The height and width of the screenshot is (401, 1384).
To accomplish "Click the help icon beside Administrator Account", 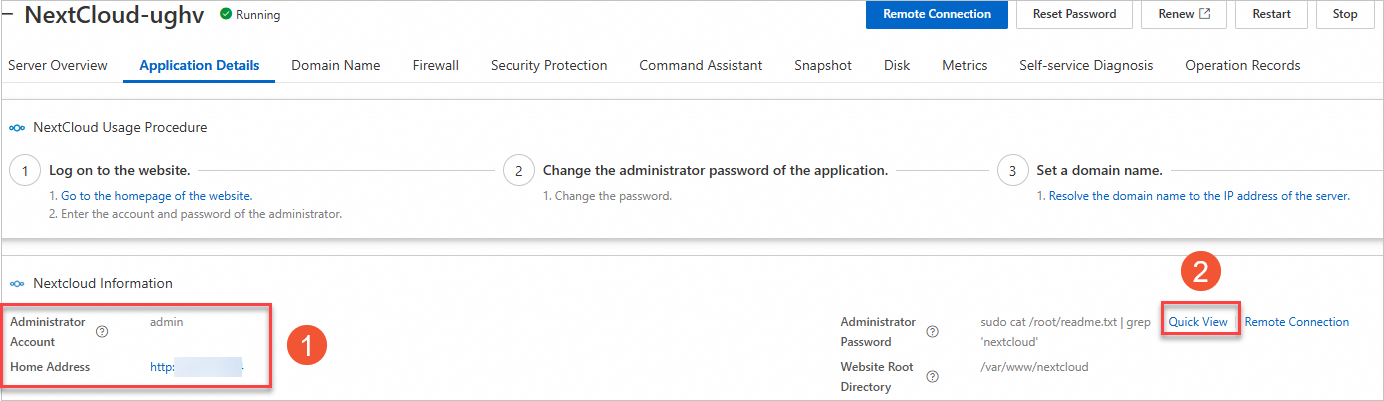I will 102,332.
